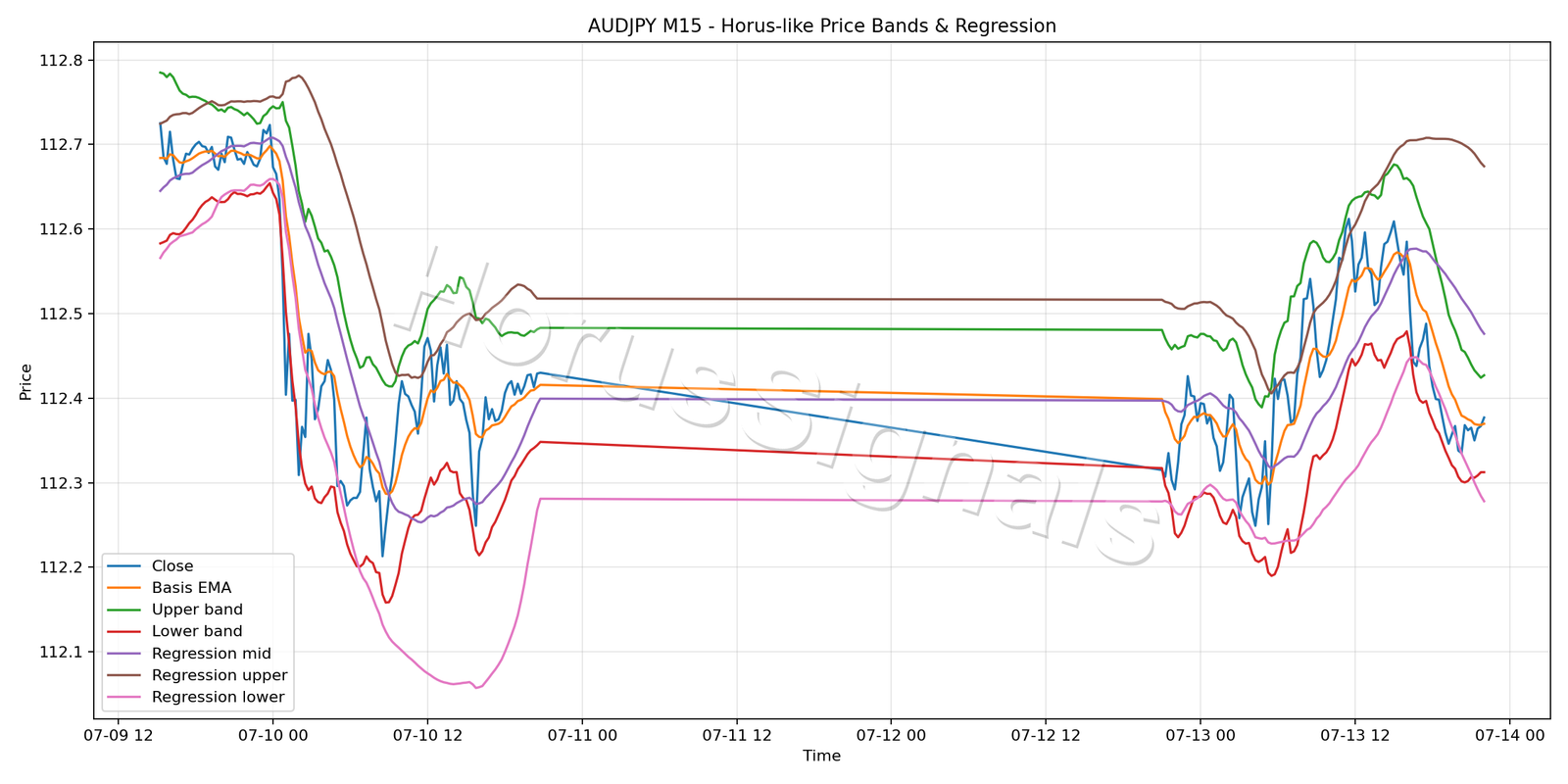Image resolution: width=1568 pixels, height=784 pixels.
Task: Click the pink line swatch beside Regression lower
Action: pyautogui.click(x=124, y=698)
